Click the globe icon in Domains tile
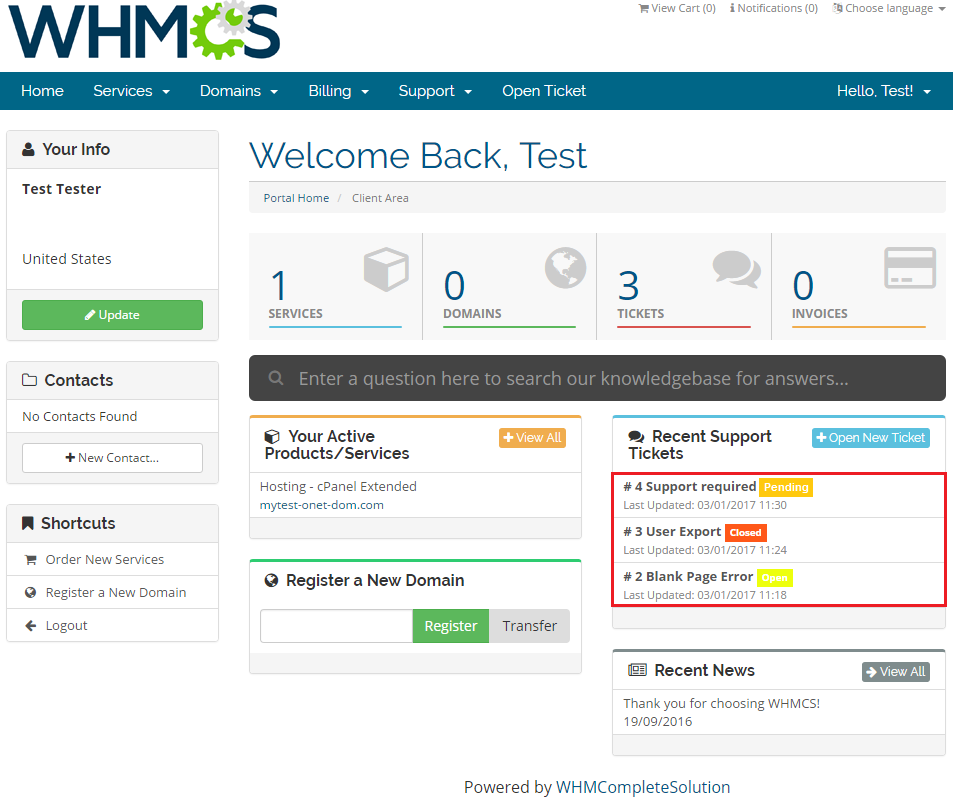The image size is (953, 800). tap(565, 268)
